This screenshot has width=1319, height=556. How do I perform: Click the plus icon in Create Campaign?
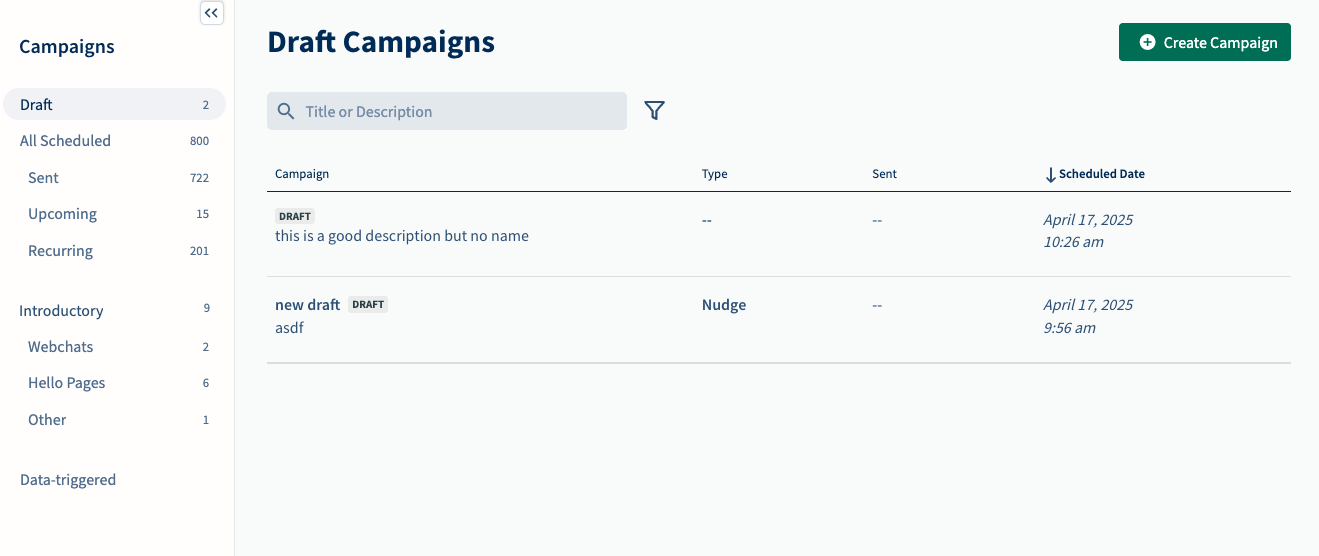1147,42
